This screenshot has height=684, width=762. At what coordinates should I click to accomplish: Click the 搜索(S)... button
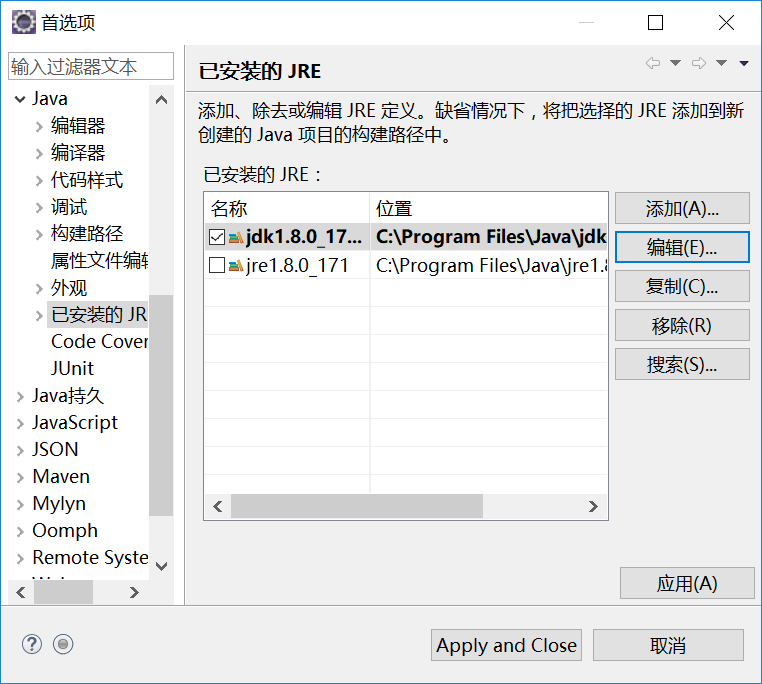point(682,364)
